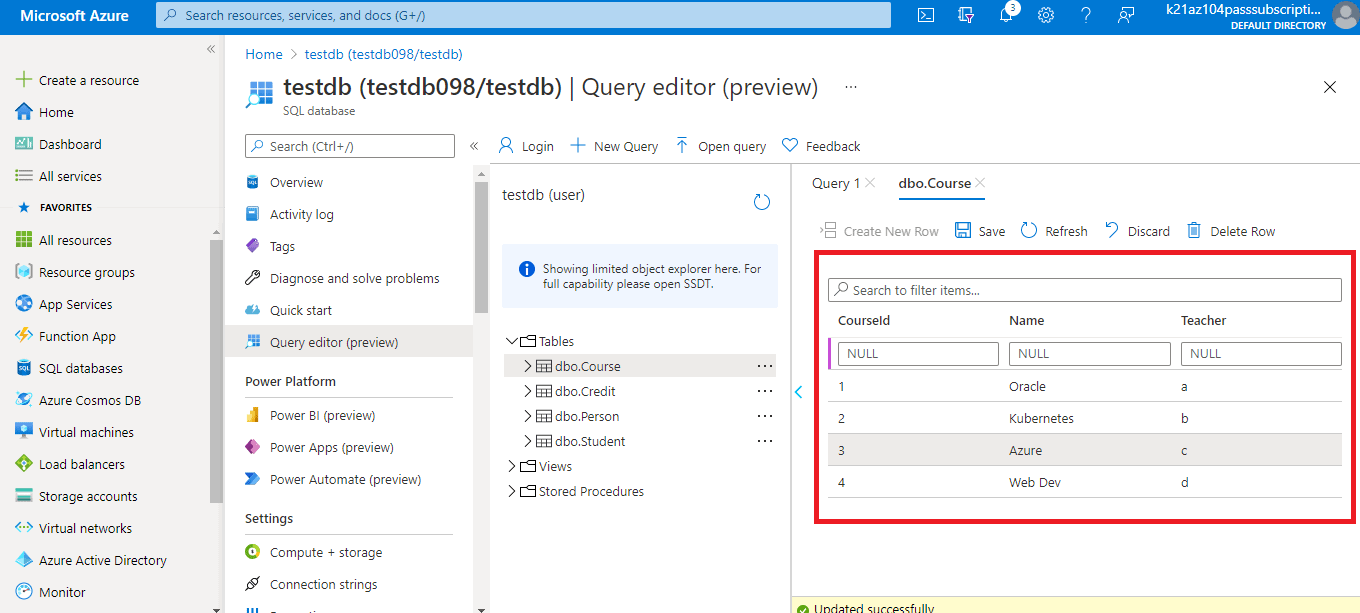Click the Delete Row trash button
The height and width of the screenshot is (613, 1360).
pos(1231,231)
